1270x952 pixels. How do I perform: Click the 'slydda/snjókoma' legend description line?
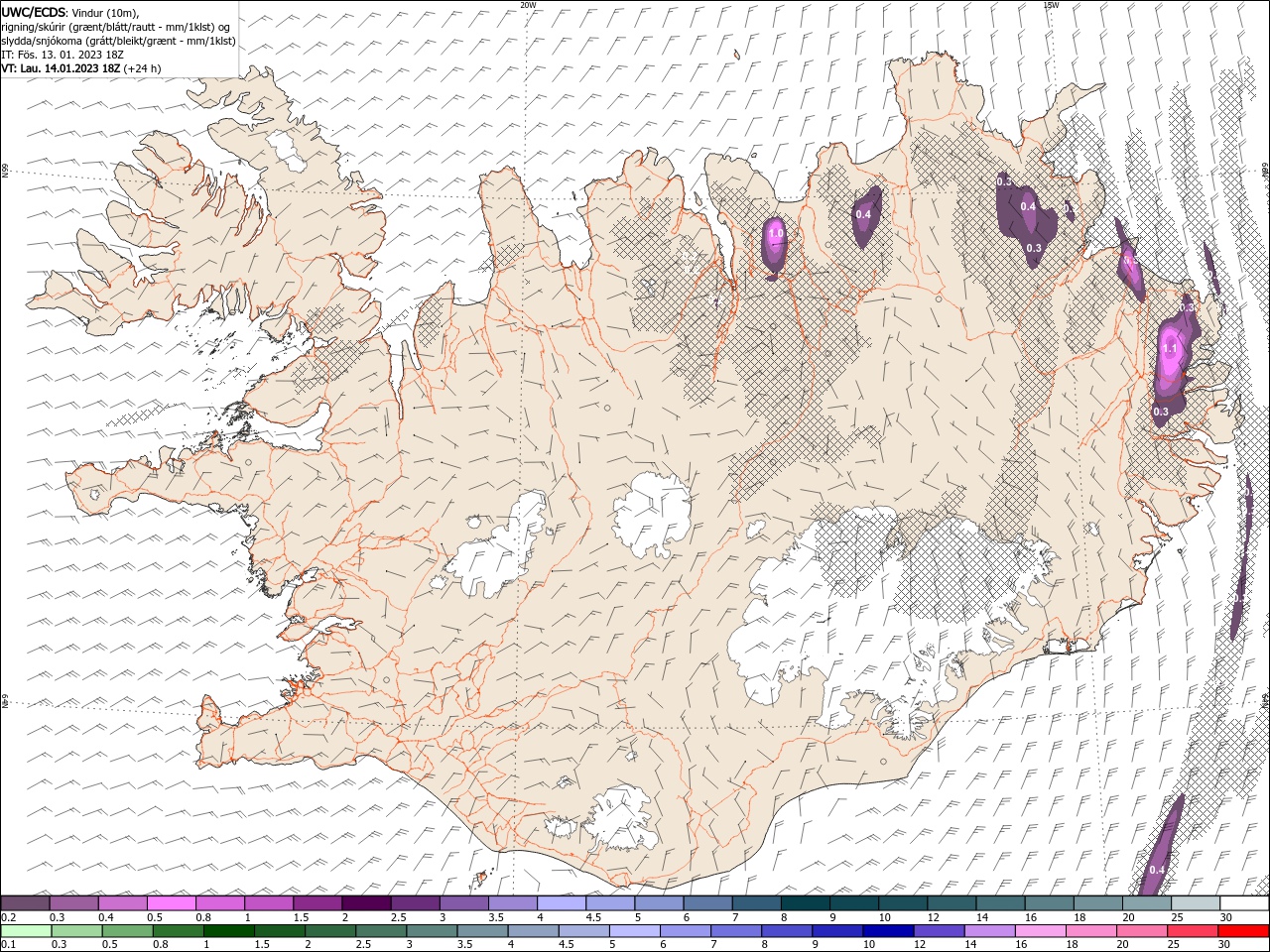pos(119,41)
